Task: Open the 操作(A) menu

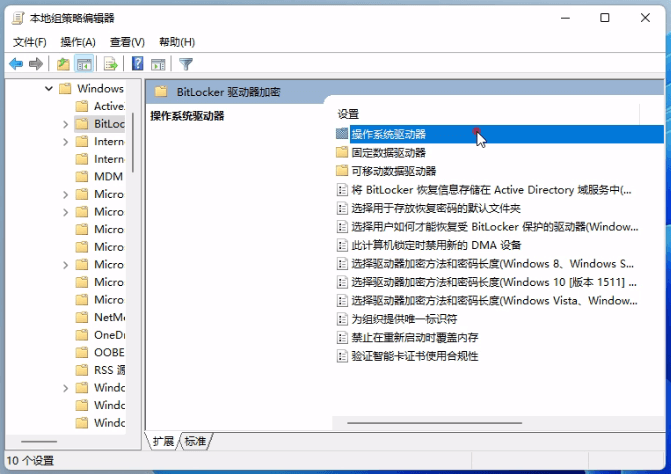Action: [x=78, y=42]
